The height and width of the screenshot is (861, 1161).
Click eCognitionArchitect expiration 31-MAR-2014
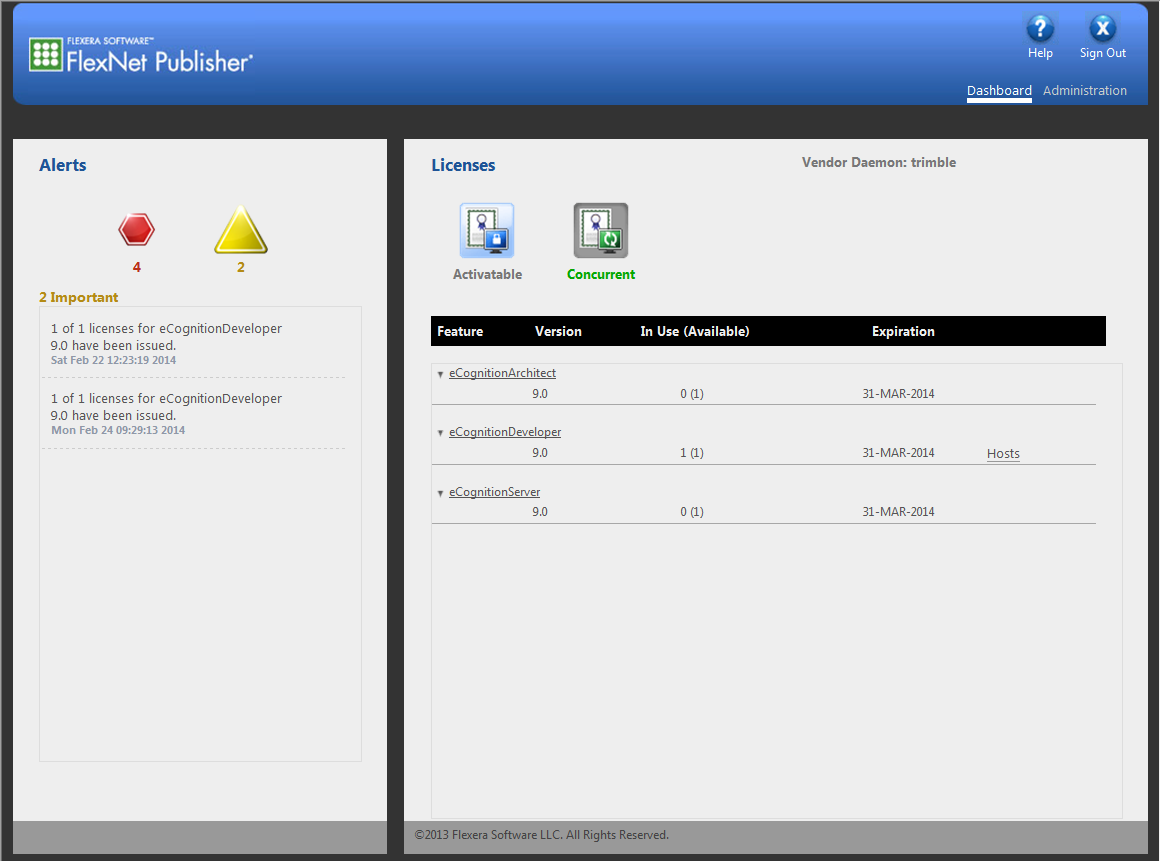[x=898, y=394]
